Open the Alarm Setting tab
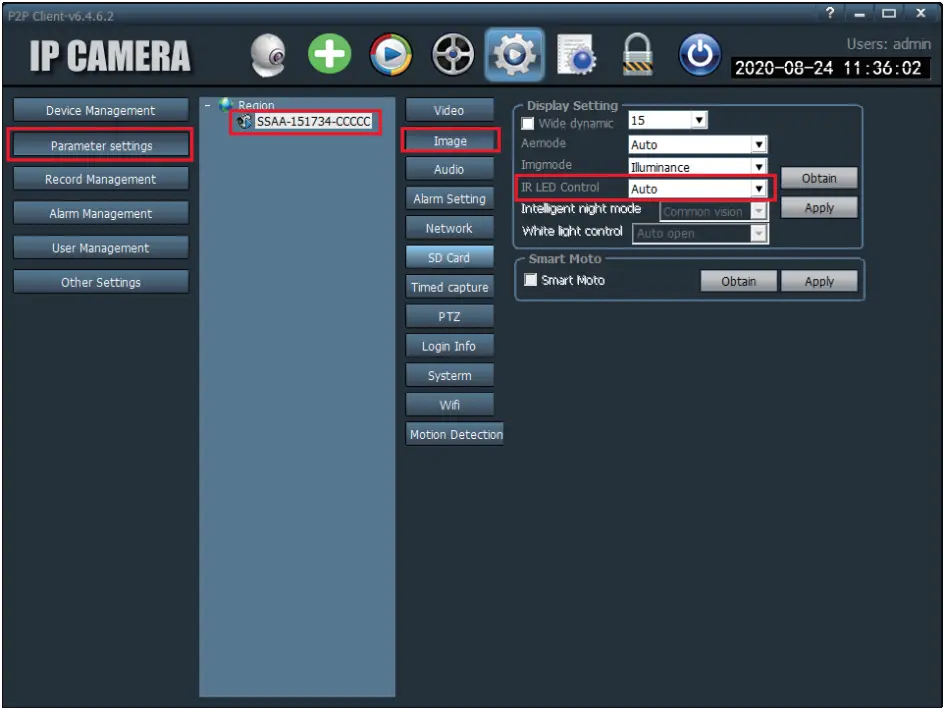The height and width of the screenshot is (710, 945). point(450,198)
